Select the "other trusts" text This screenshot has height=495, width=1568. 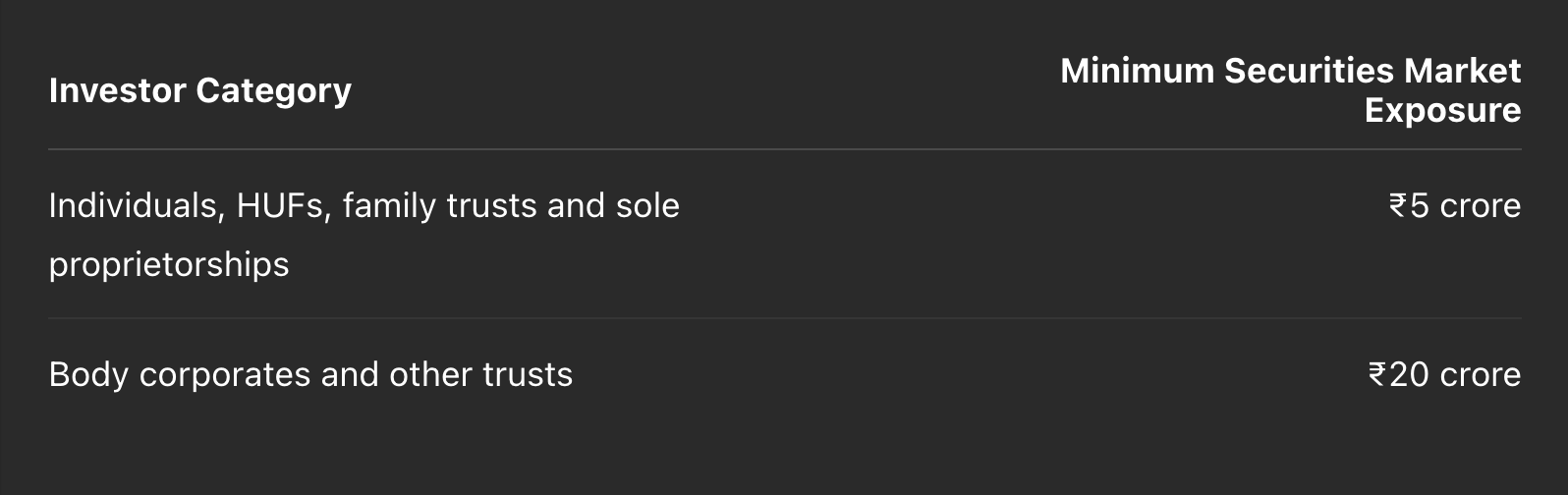click(x=481, y=374)
